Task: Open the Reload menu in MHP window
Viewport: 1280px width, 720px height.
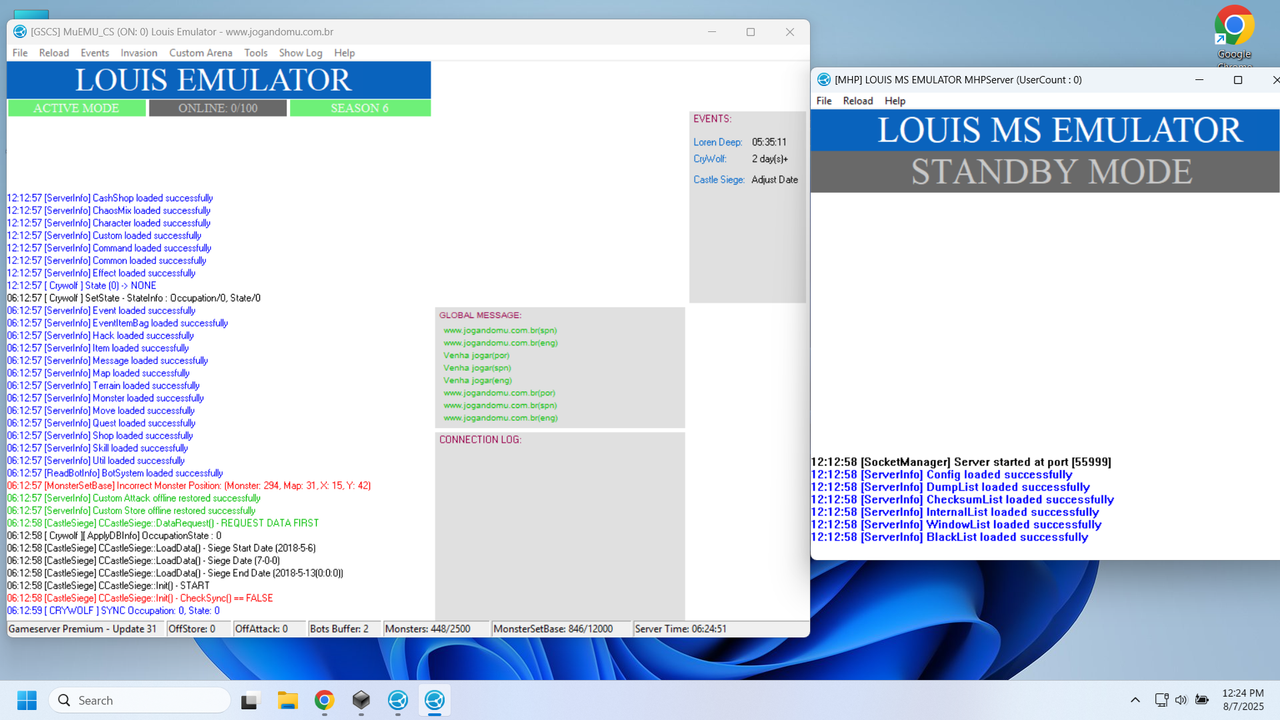Action: click(x=858, y=101)
